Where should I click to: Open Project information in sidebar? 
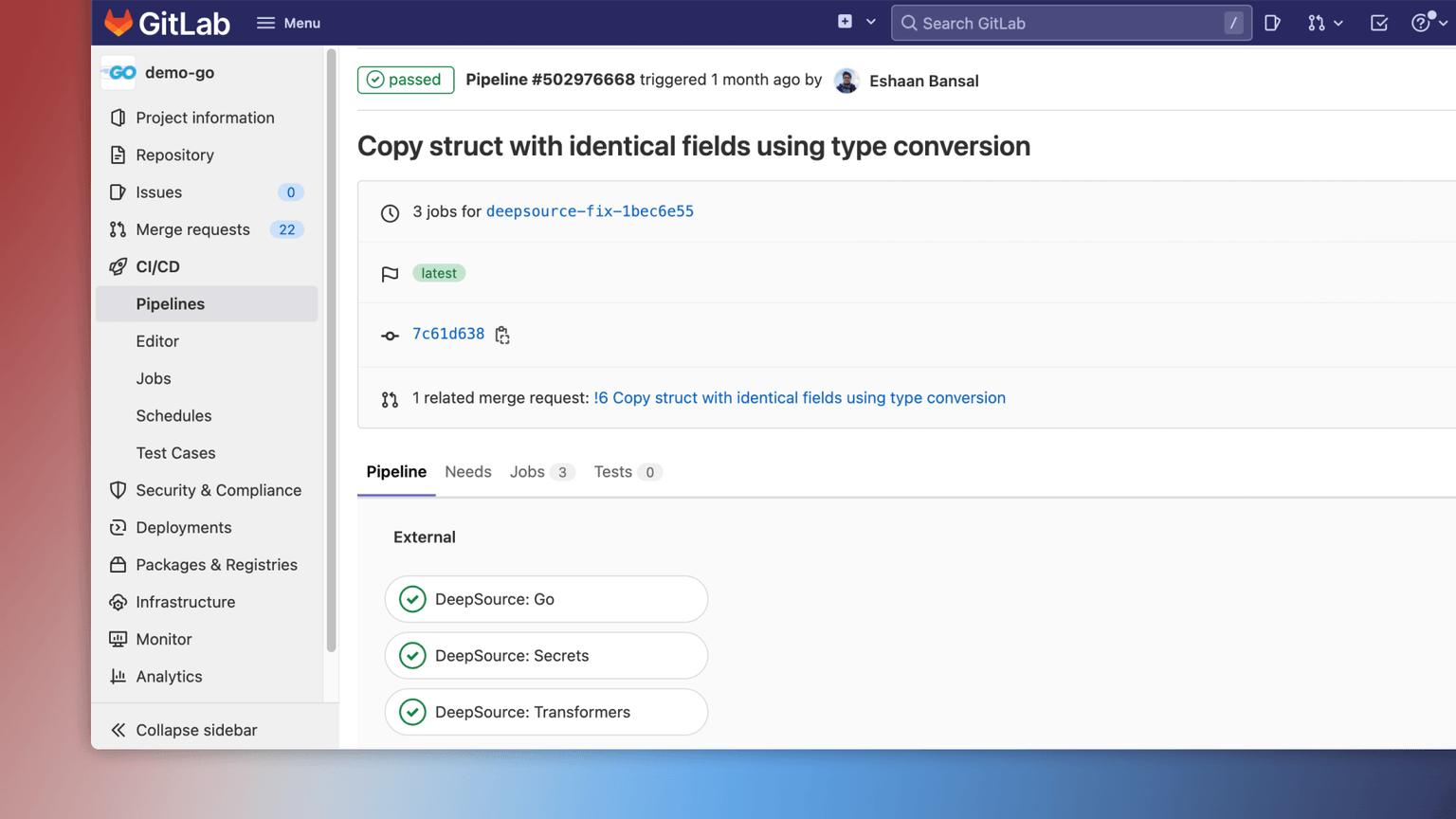(x=207, y=118)
